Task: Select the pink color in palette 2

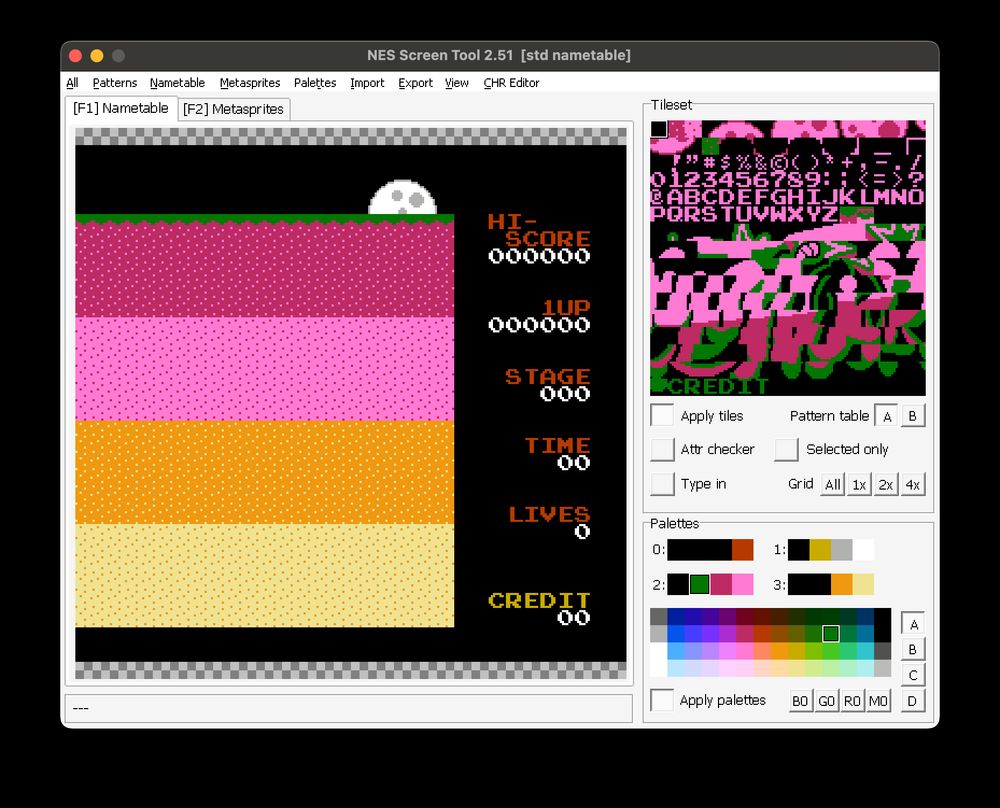Action: 742,584
